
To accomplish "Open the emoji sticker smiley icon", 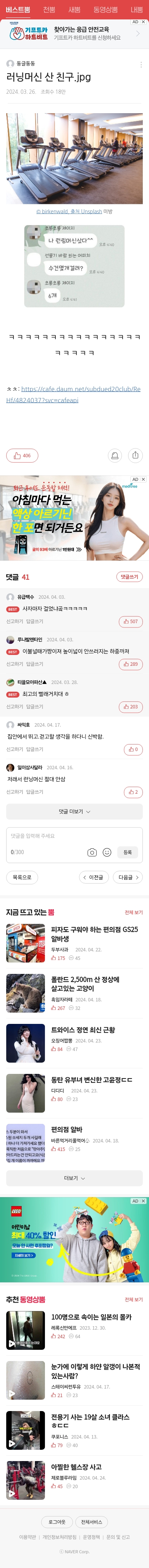I will tap(107, 852).
